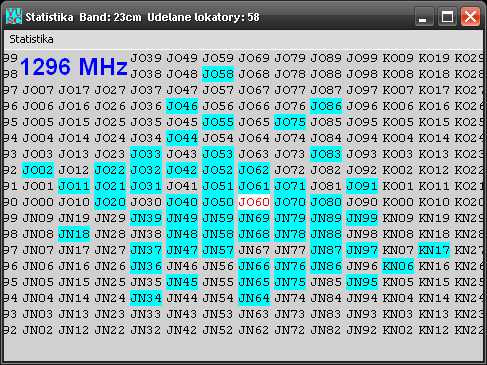This screenshot has width=487, height=365.
Task: Select highlighted locator JO02
Action: pyautogui.click(x=38, y=170)
